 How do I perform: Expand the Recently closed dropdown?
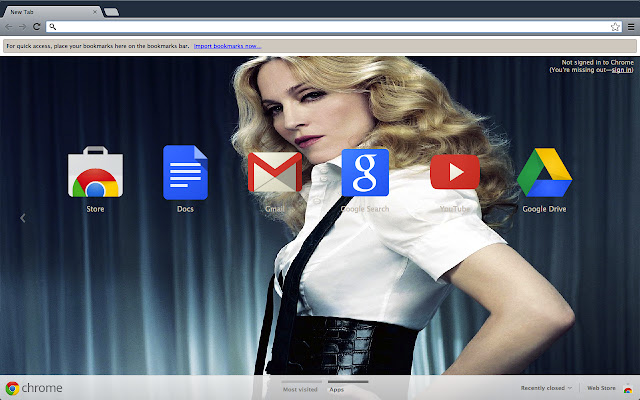[x=546, y=388]
